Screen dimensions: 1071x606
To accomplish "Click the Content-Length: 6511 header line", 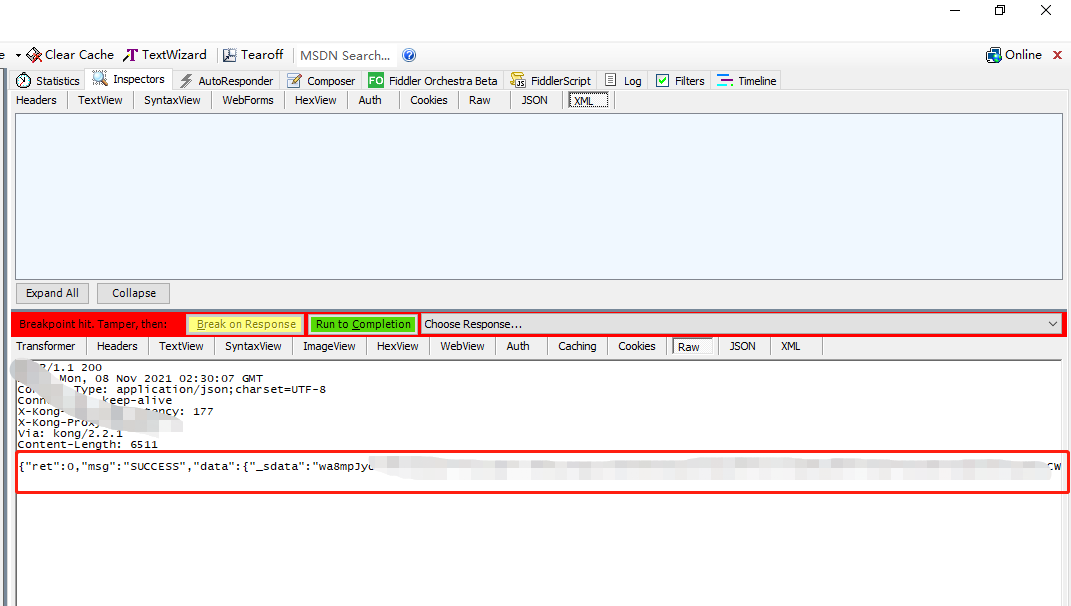I will 88,445.
